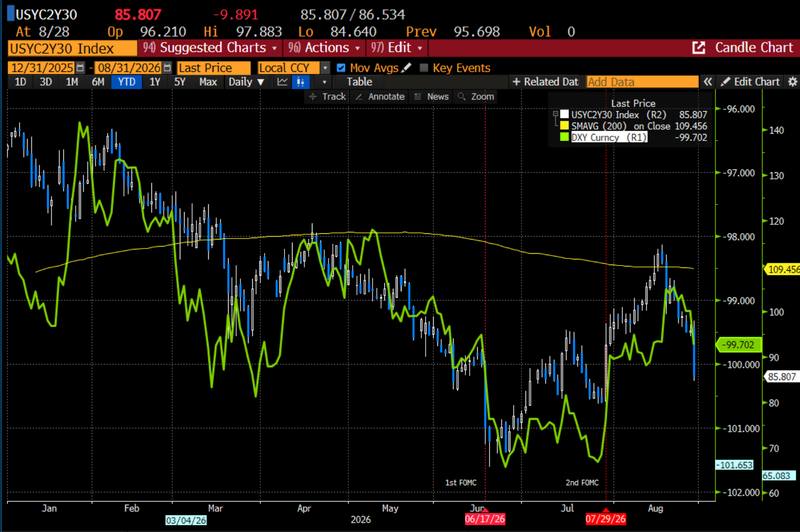Click the 12/31/2025 start date field
This screenshot has width=800, height=532.
[42, 68]
